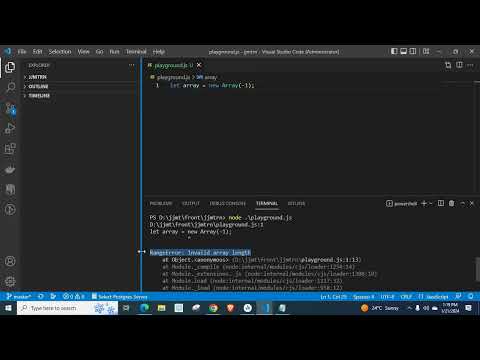Click the Ln, Col cursor position indicator
The image size is (480, 360).
[x=334, y=296]
